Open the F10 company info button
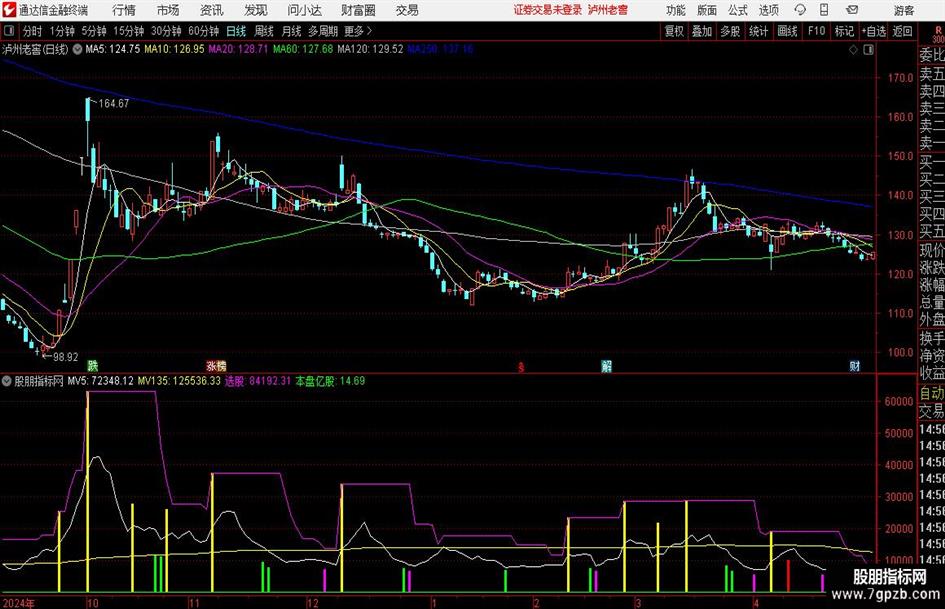Image resolution: width=945 pixels, height=609 pixels. [x=816, y=31]
